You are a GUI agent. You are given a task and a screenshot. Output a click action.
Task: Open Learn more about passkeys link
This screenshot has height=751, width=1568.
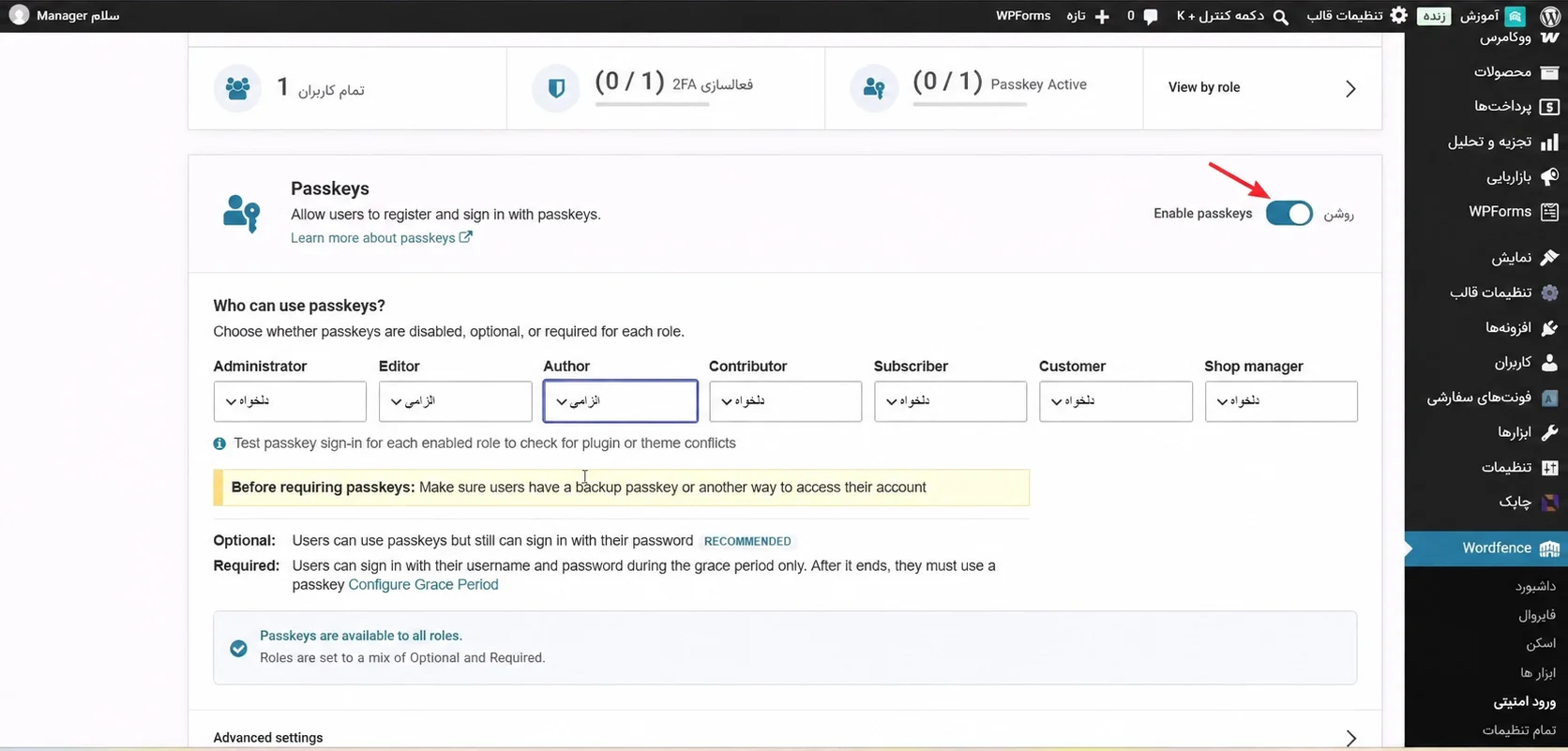[381, 238]
